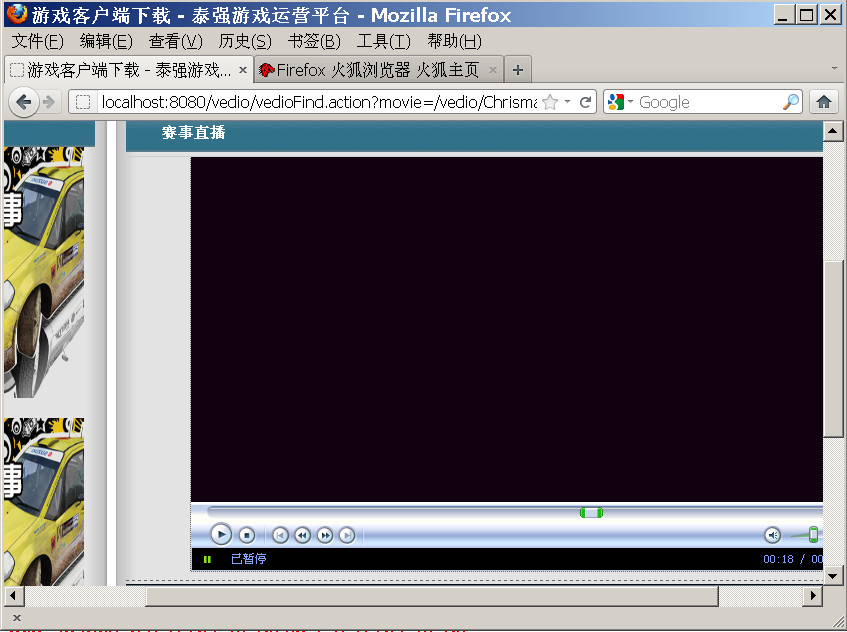Click the upper yellow rally car image
Viewport: 847px width, 632px height.
coord(44,272)
